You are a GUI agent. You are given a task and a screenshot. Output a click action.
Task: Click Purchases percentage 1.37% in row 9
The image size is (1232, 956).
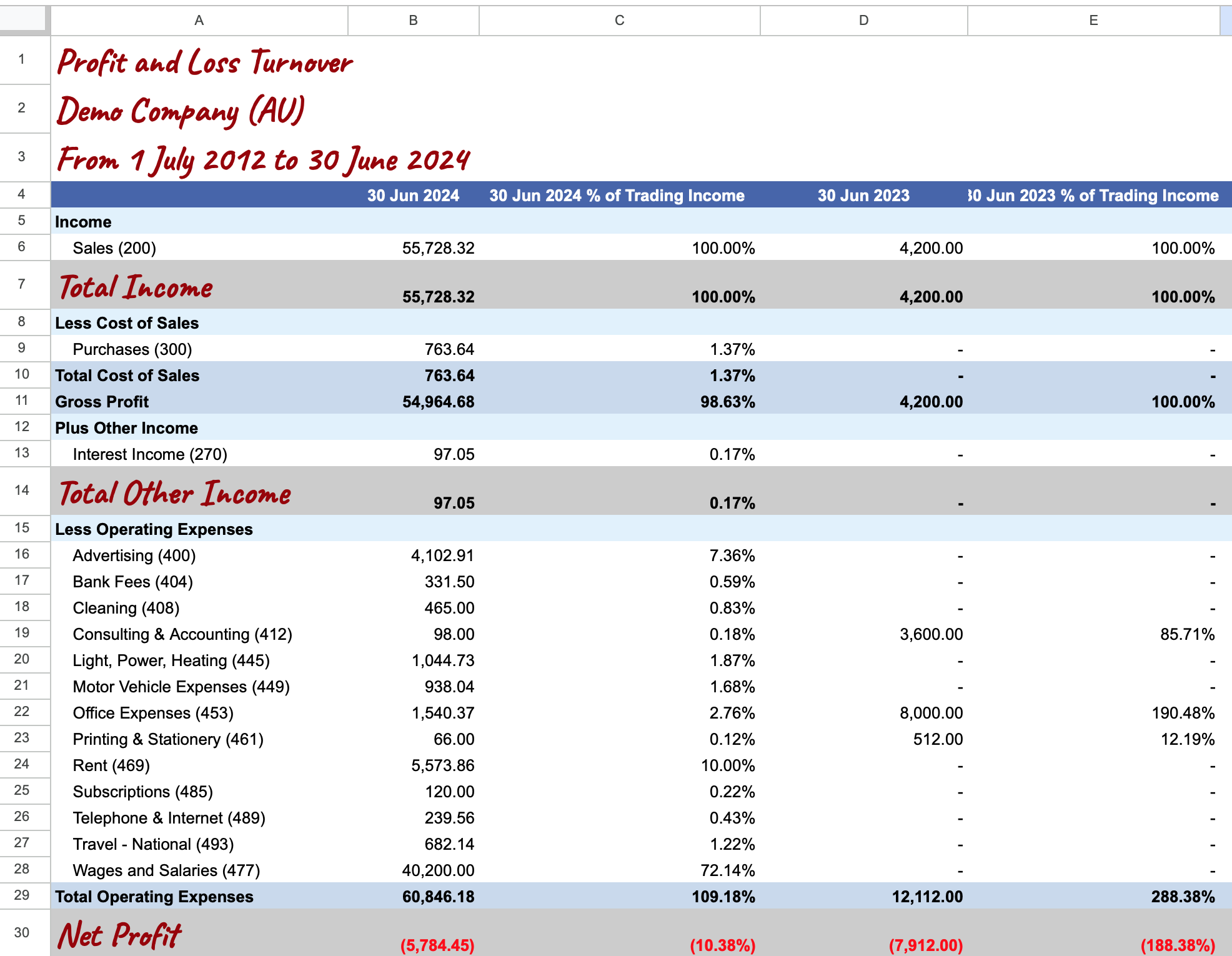(x=732, y=349)
